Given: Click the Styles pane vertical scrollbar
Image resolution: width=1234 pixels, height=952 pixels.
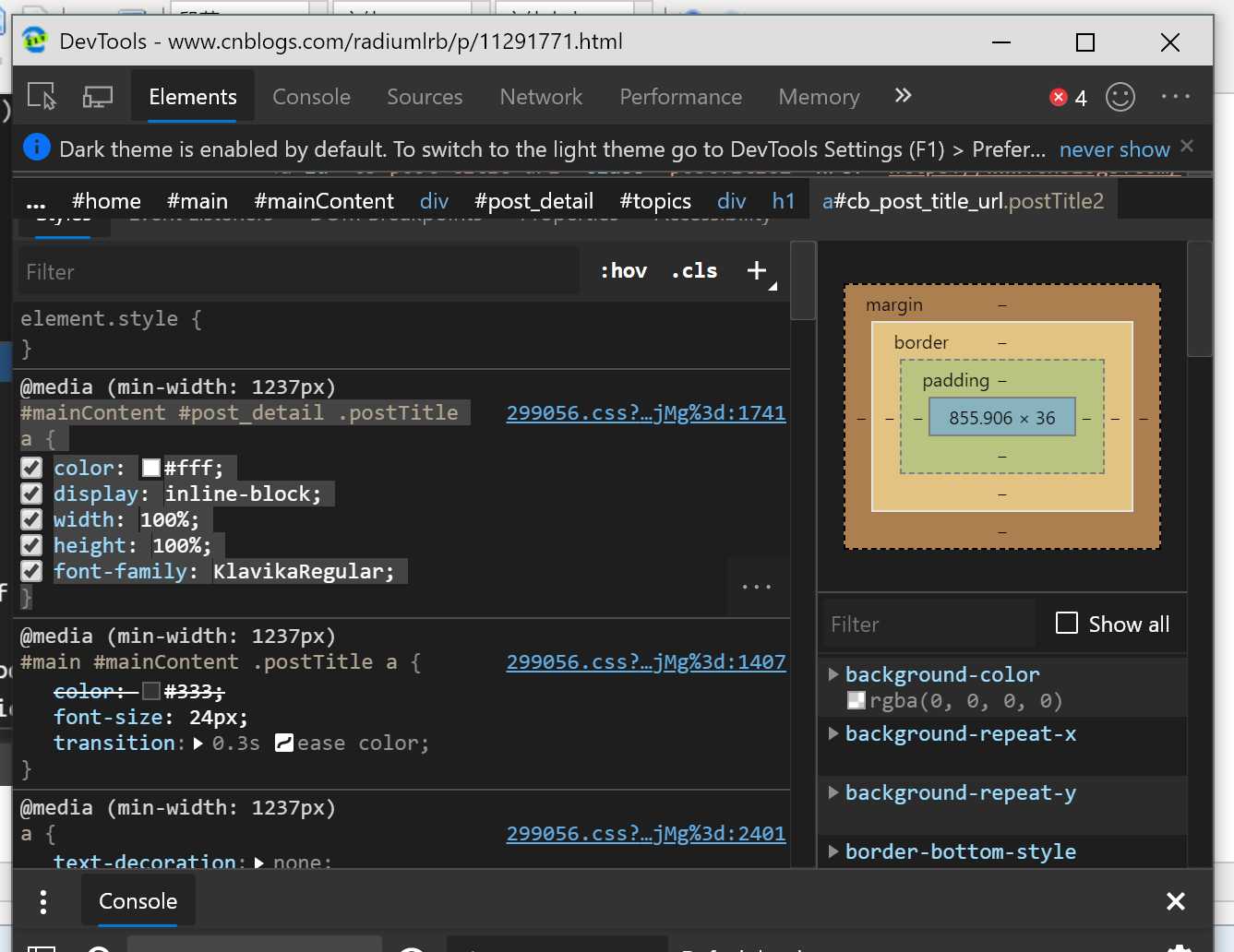Looking at the screenshot, I should [803, 280].
